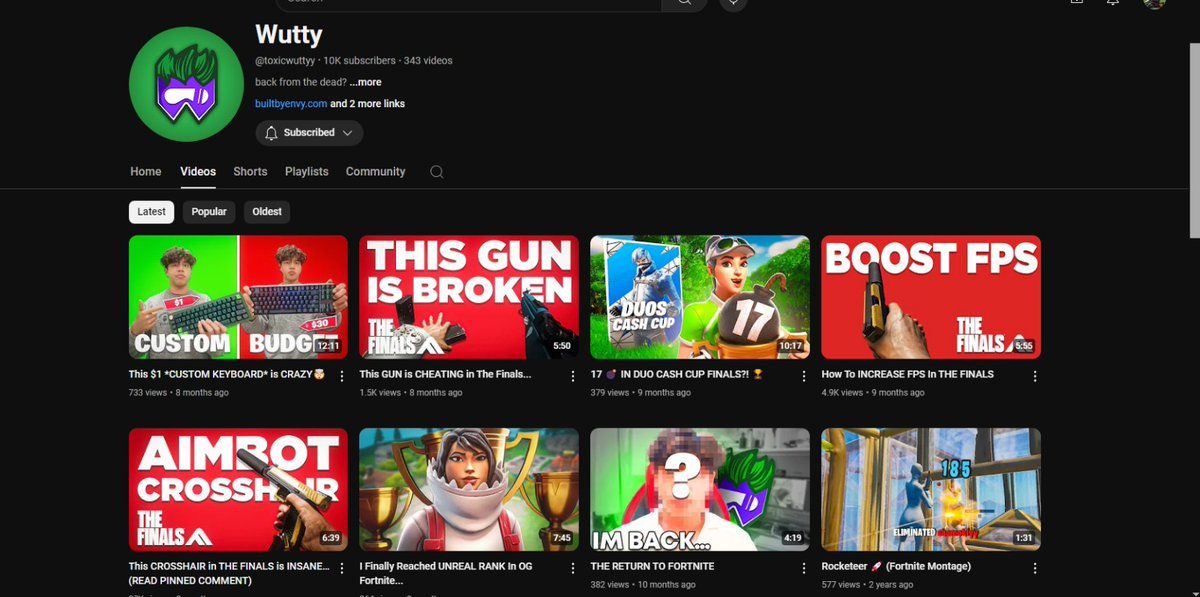
Task: Click '577 views · 2 years ago'
Action: tap(866, 585)
